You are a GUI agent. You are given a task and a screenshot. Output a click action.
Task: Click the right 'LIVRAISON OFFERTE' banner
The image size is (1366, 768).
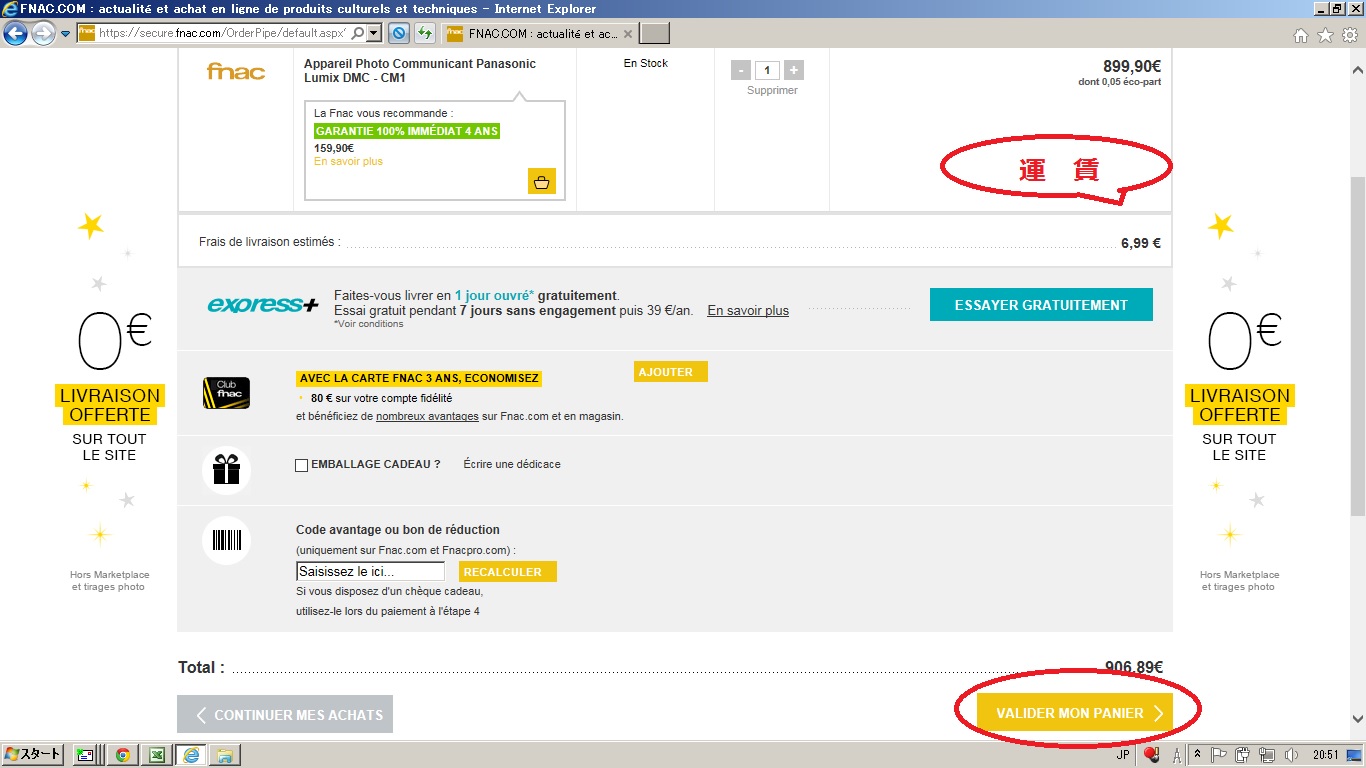1239,405
